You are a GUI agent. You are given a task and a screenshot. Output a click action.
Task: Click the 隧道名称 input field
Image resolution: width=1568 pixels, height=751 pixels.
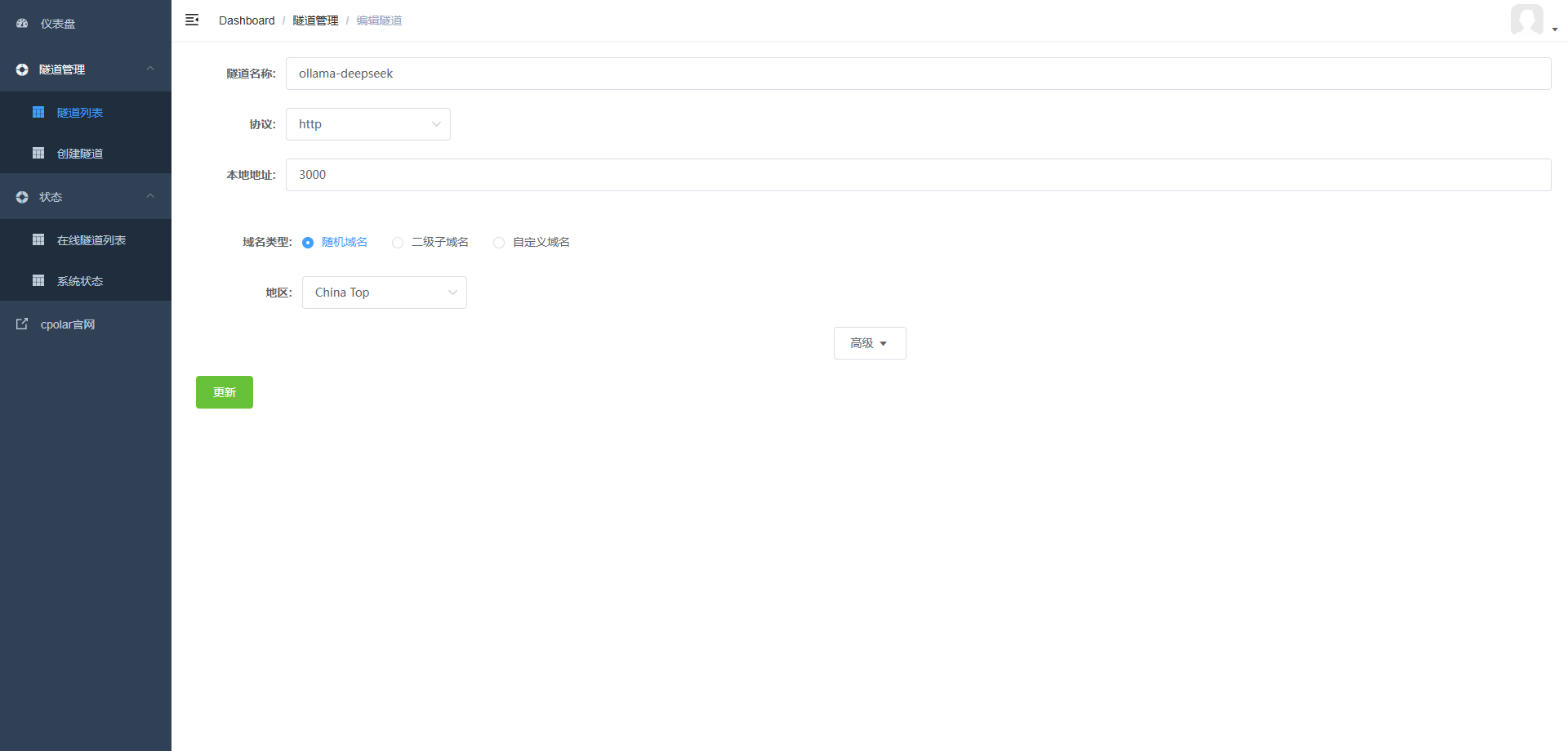pos(918,74)
